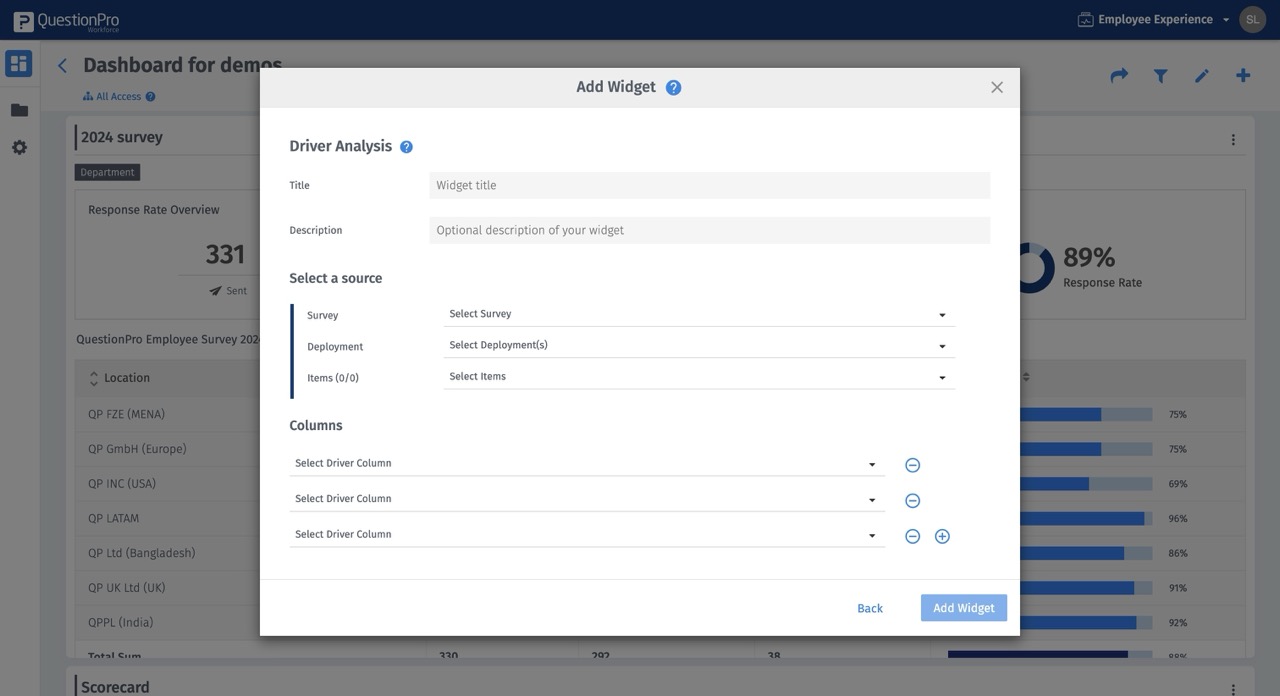Remove the second driver column row

[x=912, y=501]
